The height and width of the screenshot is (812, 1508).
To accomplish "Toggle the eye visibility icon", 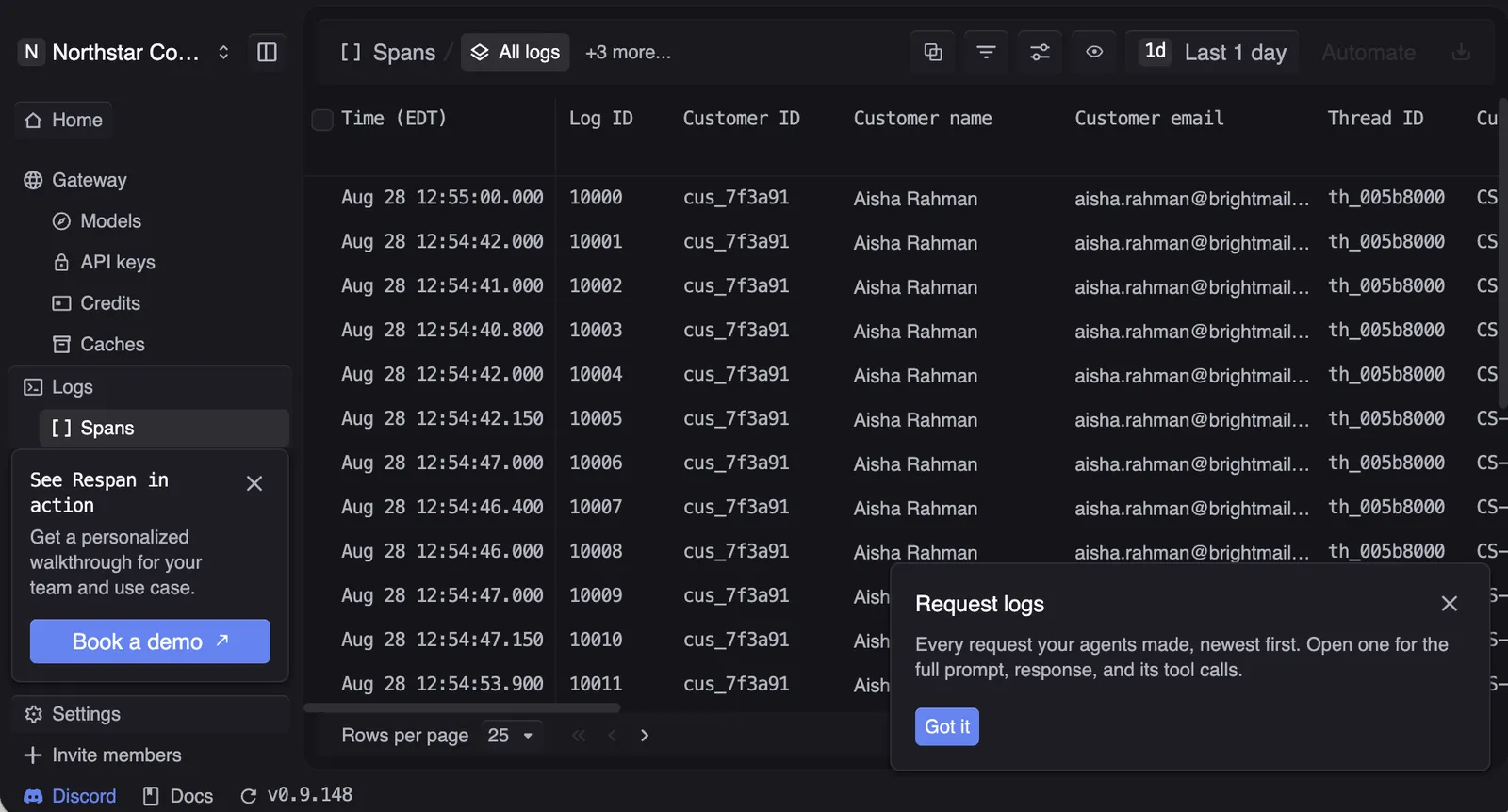I will click(1094, 52).
